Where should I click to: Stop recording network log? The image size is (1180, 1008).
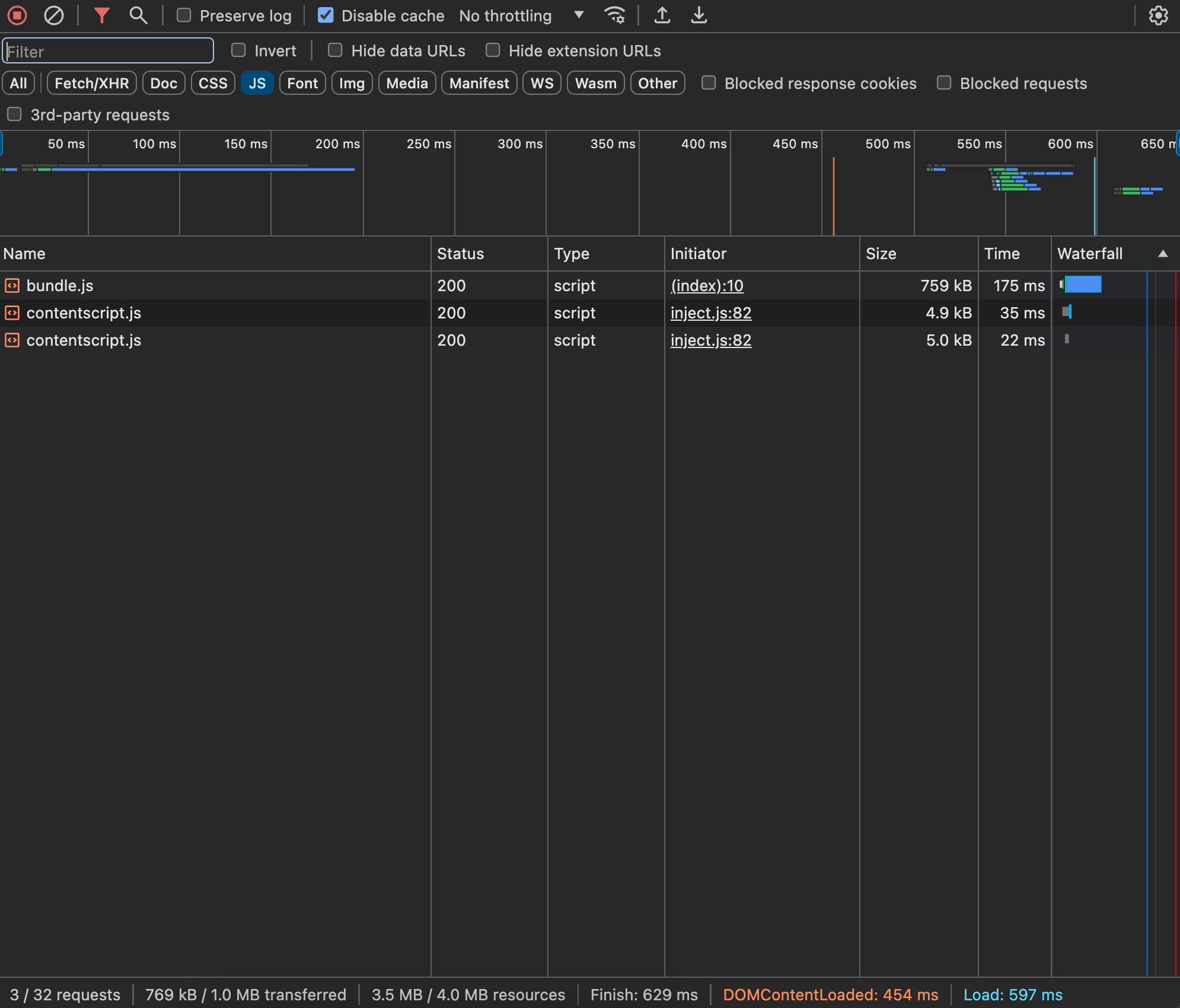click(17, 15)
